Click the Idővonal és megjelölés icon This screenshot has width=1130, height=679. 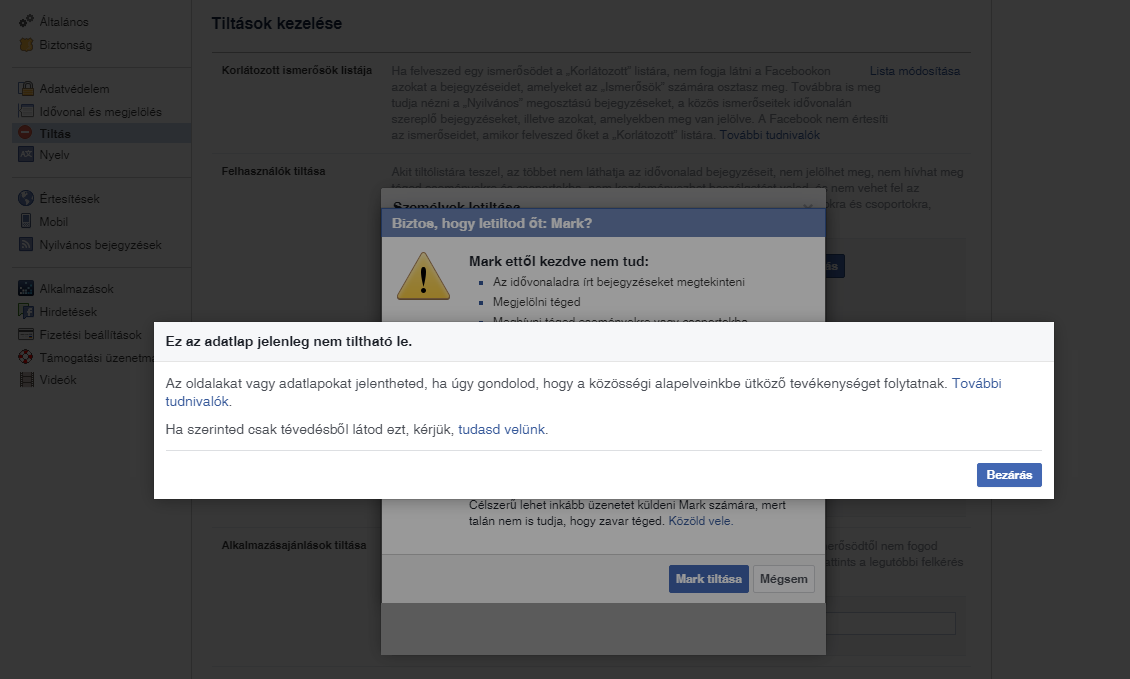[x=26, y=111]
